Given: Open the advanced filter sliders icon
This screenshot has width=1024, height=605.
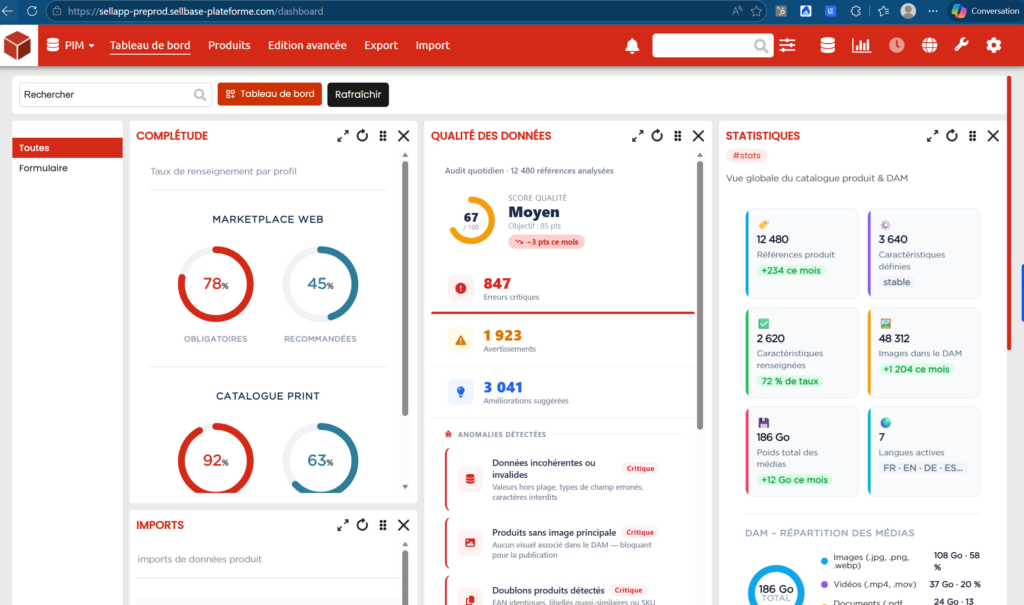Looking at the screenshot, I should point(788,46).
